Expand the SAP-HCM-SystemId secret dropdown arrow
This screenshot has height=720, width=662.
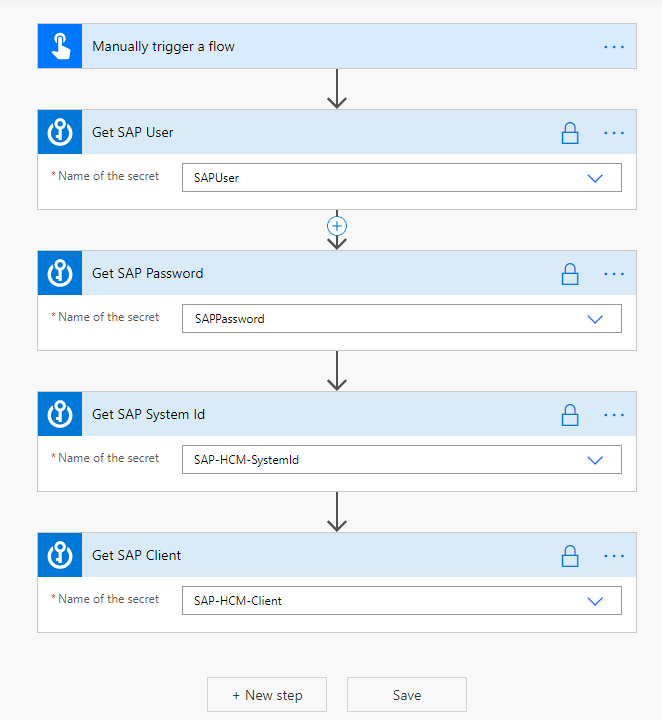click(x=595, y=460)
